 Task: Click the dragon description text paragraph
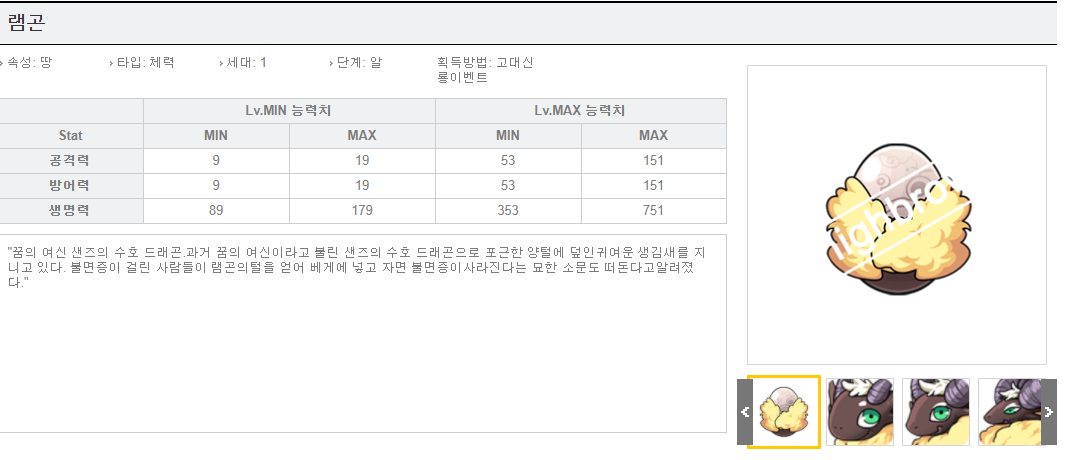[x=360, y=268]
